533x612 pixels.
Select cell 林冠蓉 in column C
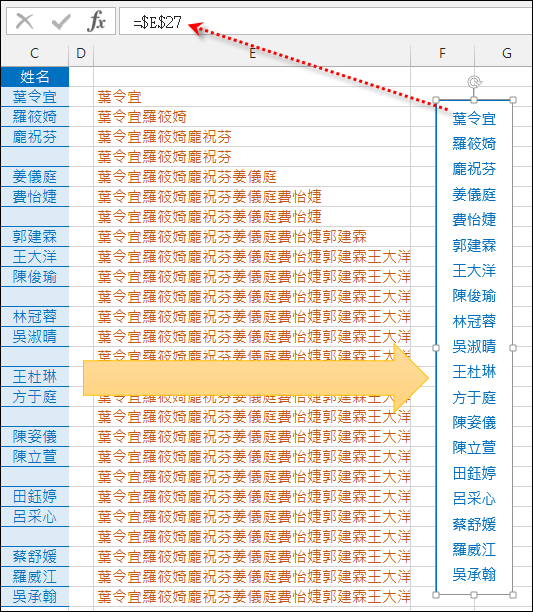pos(35,317)
